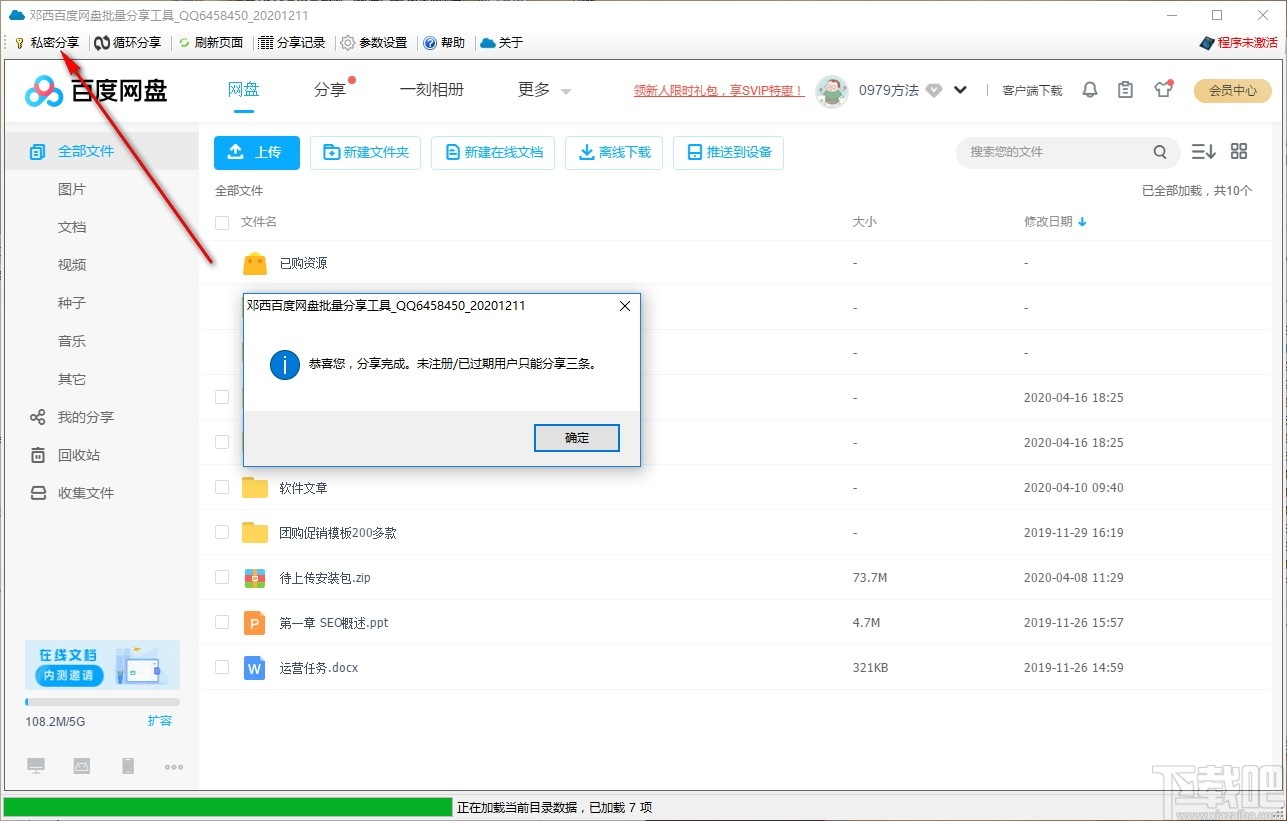Click the zip archive icon of 待上传安装包.zip
1287x821 pixels.
(255, 578)
